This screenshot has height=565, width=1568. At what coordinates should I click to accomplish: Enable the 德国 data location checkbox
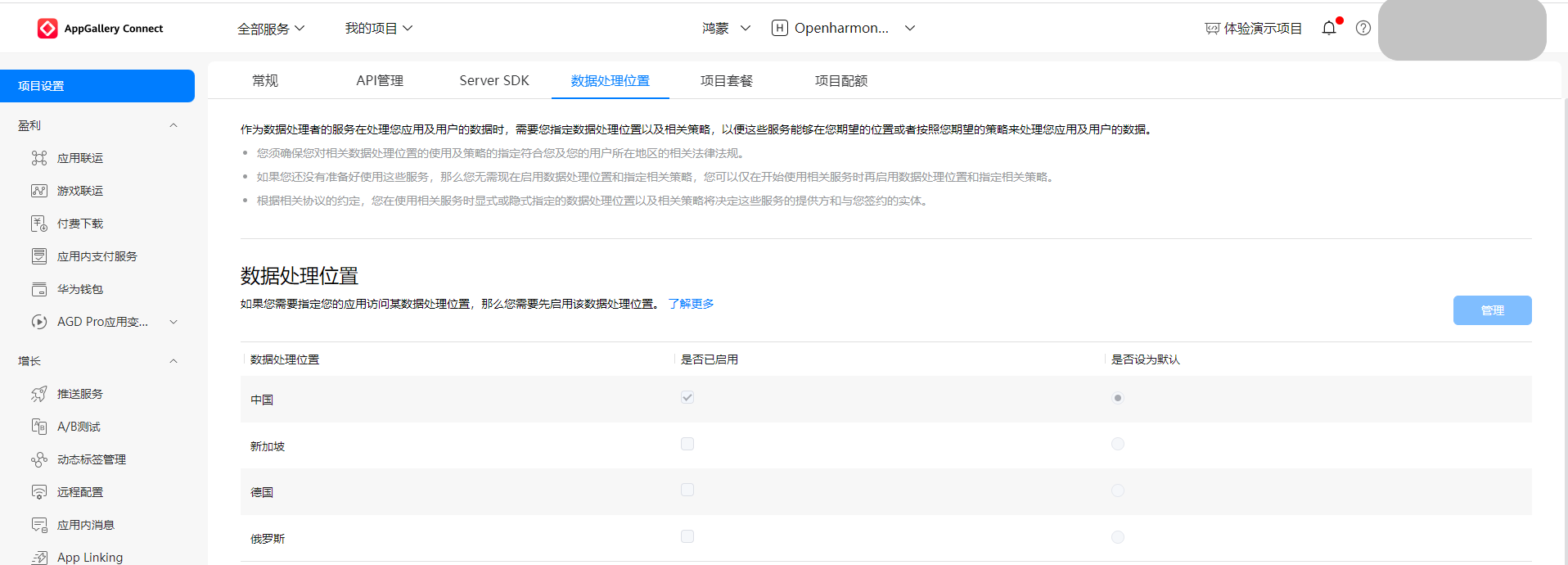[x=687, y=490]
